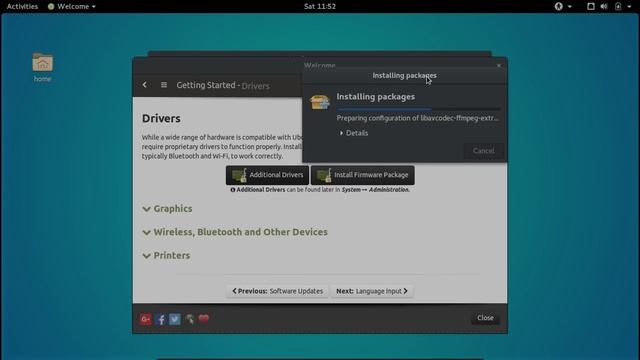The image size is (640, 360).
Task: Click the red heart donate icon
Action: [x=204, y=318]
